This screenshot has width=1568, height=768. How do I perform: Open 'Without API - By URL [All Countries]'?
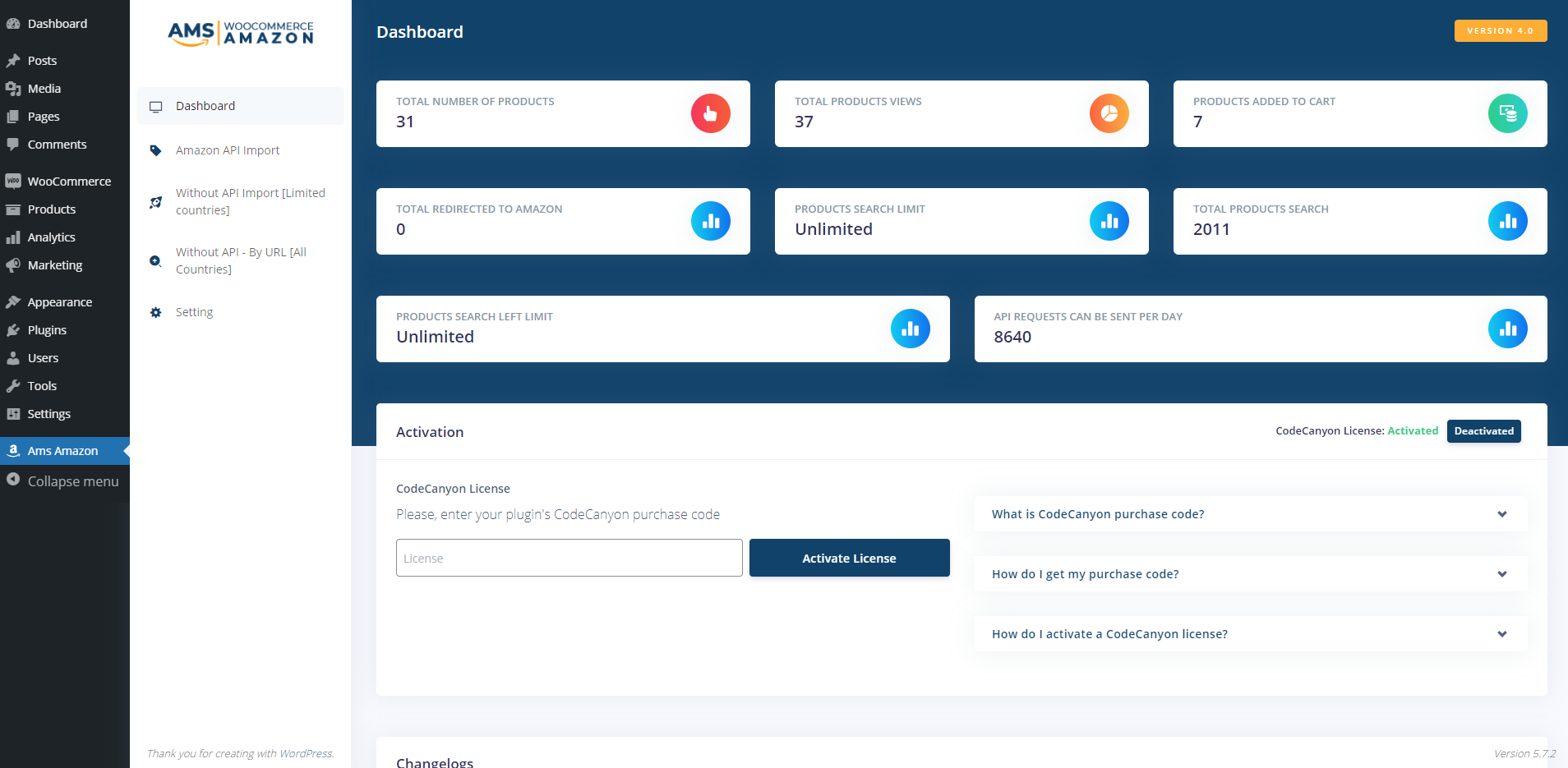[241, 261]
